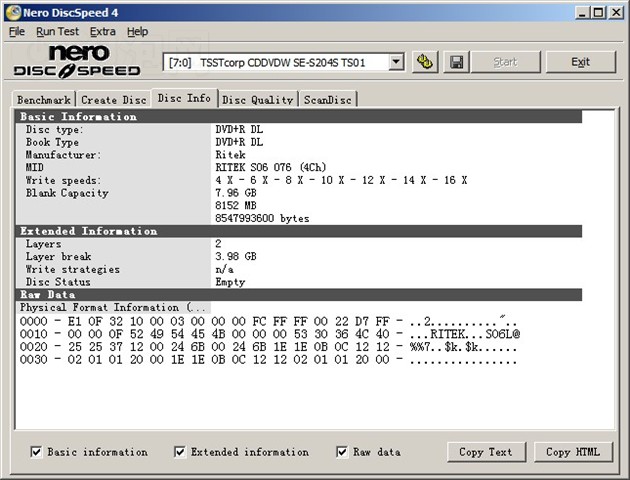Viewport: 630px width, 480px height.
Task: Click the 'Book Type' label
Action: click(x=52, y=142)
